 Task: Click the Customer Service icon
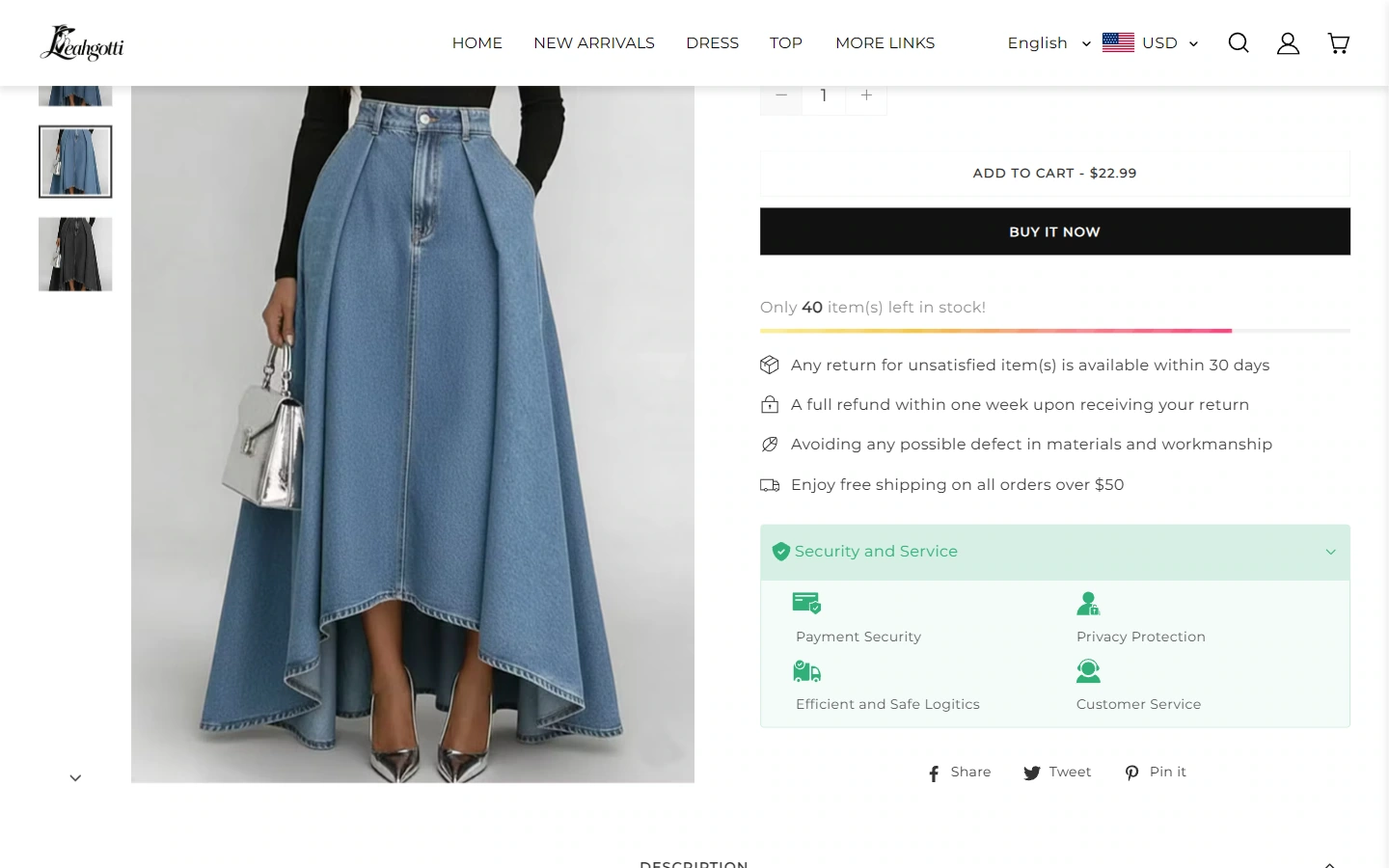[1088, 670]
